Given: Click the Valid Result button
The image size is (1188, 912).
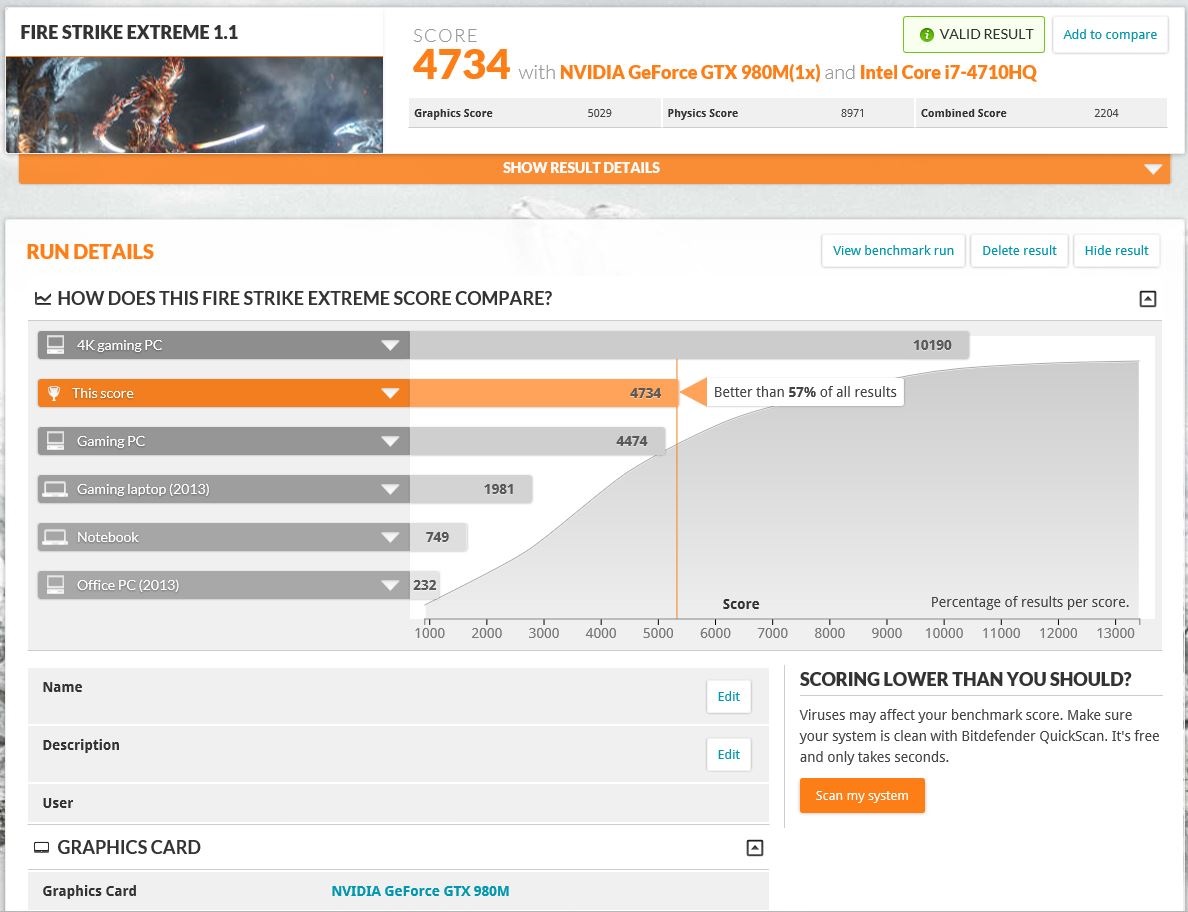Looking at the screenshot, I should click(974, 35).
